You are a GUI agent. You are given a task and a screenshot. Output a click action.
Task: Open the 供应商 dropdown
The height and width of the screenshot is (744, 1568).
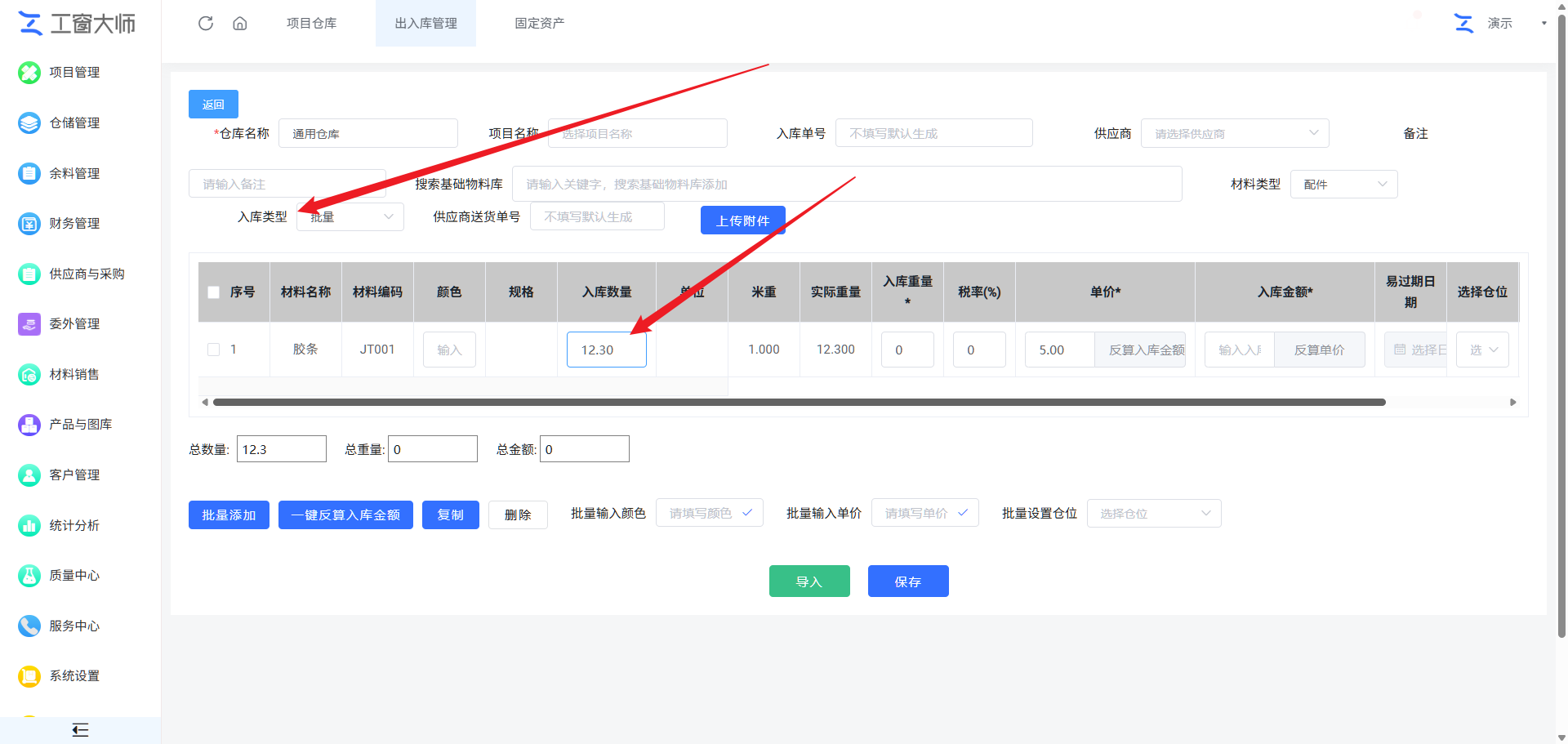coord(1235,133)
